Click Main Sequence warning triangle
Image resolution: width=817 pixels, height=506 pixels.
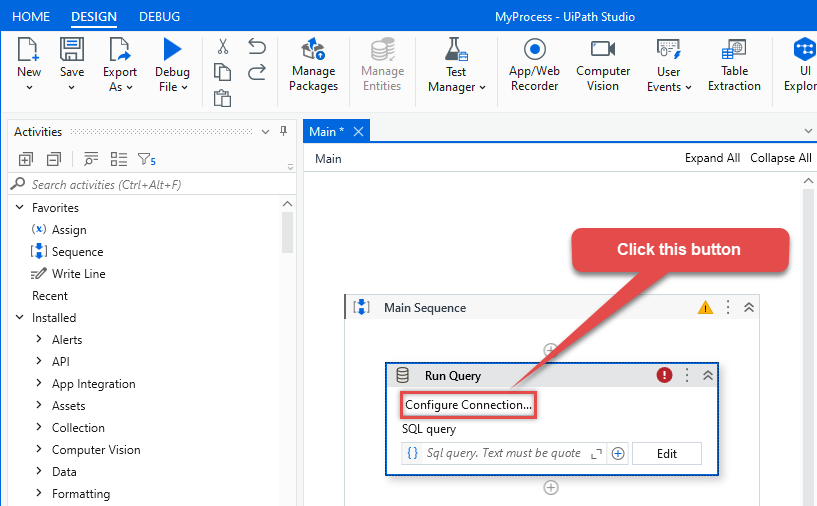click(705, 307)
